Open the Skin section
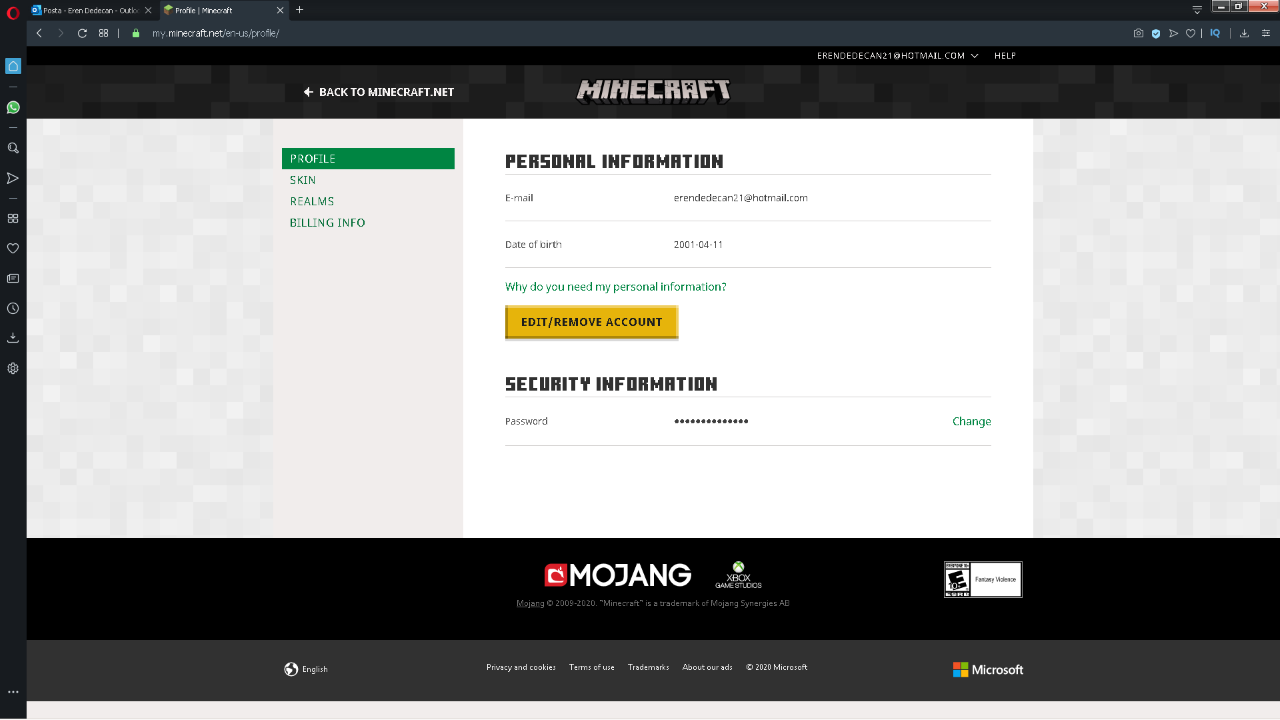The width and height of the screenshot is (1280, 720). pos(303,180)
